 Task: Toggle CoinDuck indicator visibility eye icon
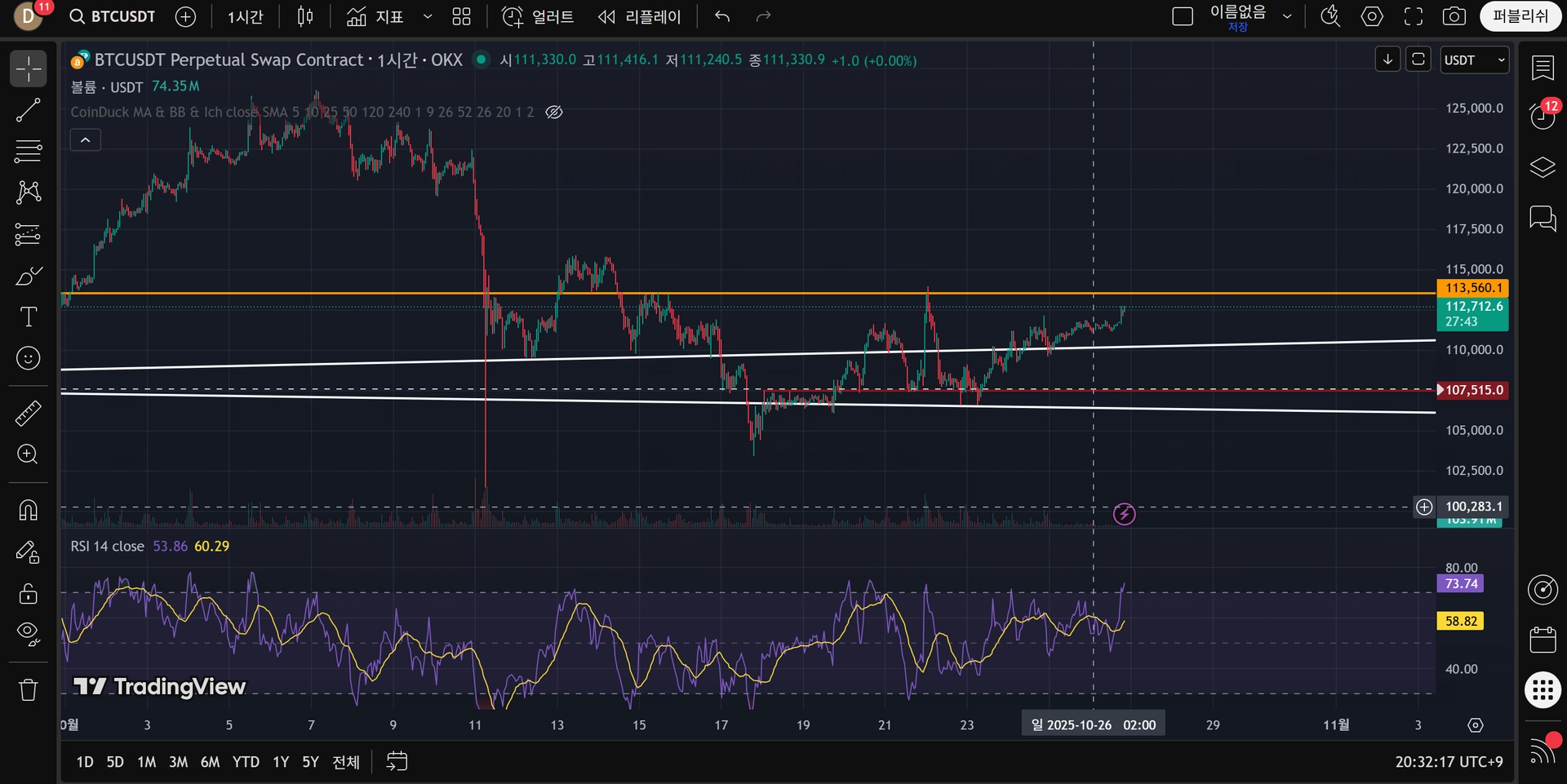click(x=554, y=113)
